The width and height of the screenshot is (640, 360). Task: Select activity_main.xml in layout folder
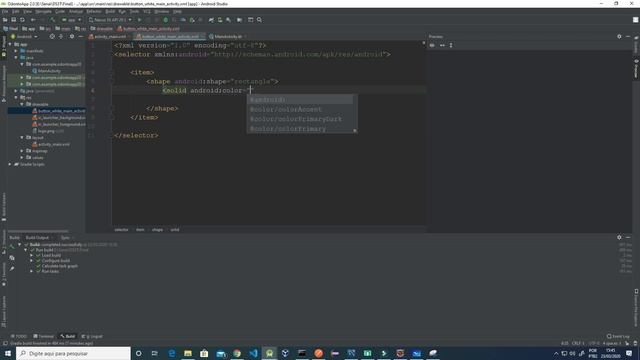click(51, 144)
